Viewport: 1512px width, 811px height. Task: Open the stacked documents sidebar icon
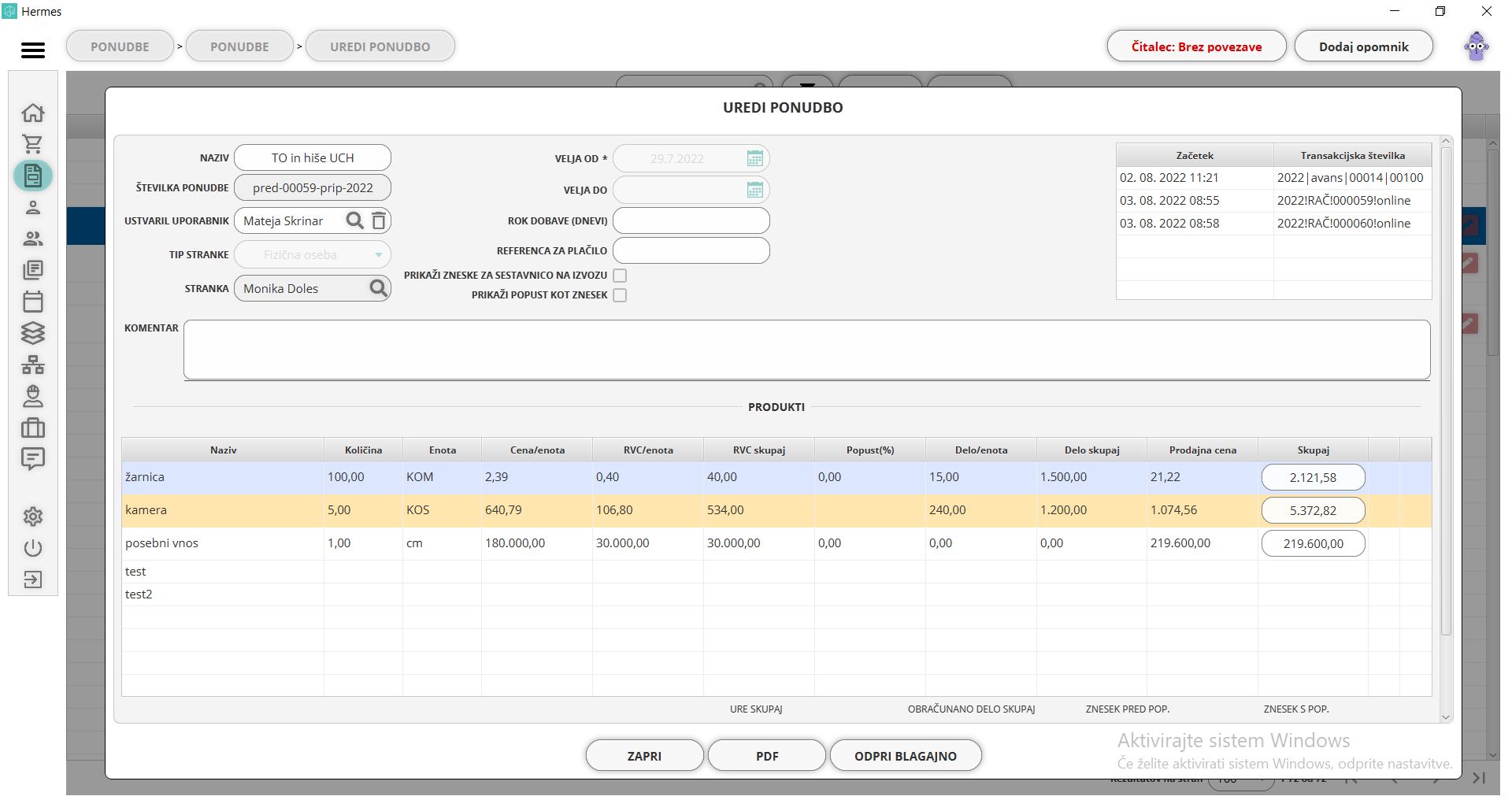coord(33,270)
